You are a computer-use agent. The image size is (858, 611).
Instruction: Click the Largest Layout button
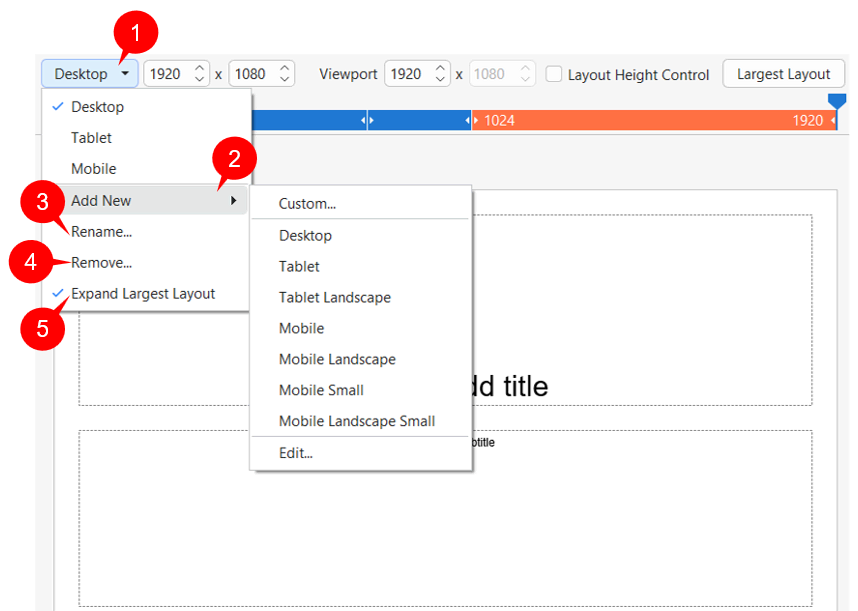[x=784, y=73]
